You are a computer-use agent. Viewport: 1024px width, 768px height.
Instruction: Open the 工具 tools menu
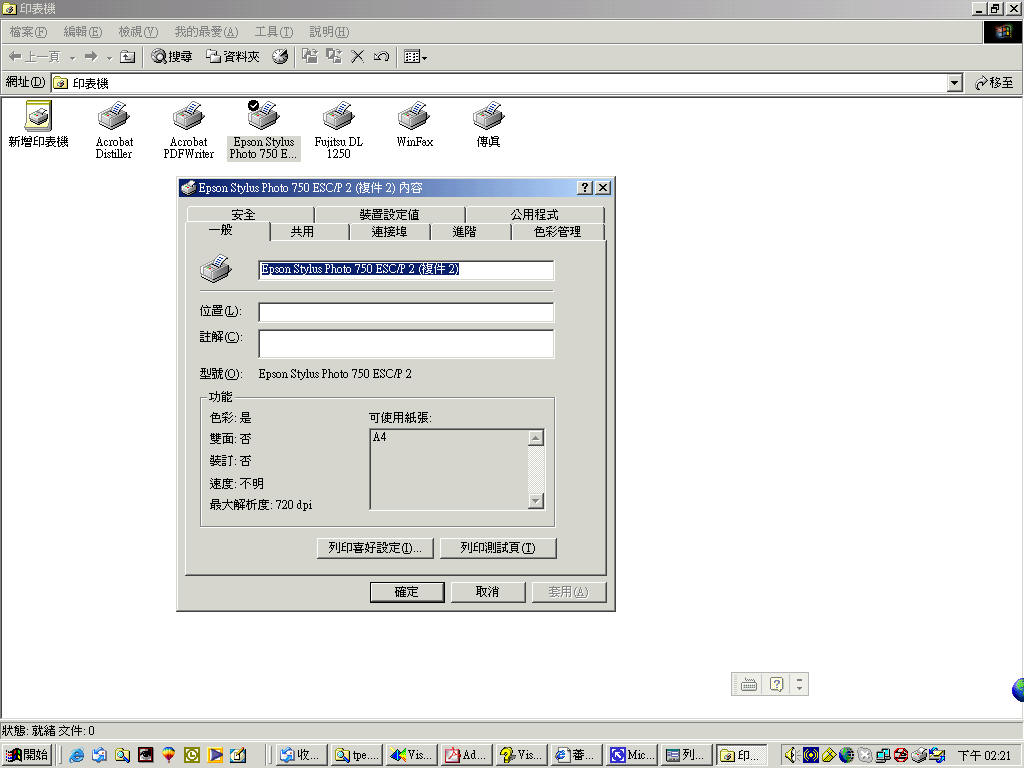(x=274, y=31)
